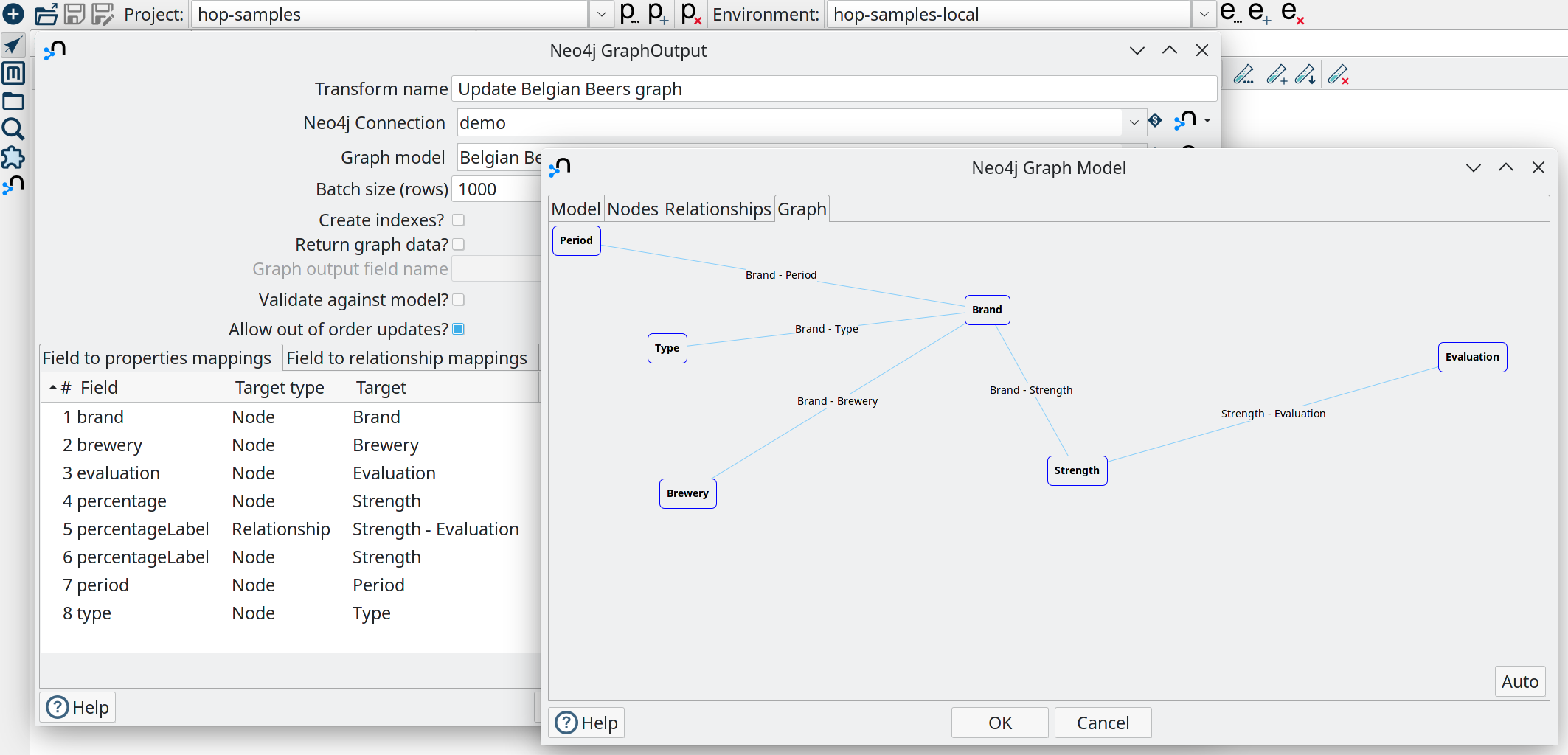
Task: Enable the Create indexes? checkbox
Action: click(x=458, y=220)
